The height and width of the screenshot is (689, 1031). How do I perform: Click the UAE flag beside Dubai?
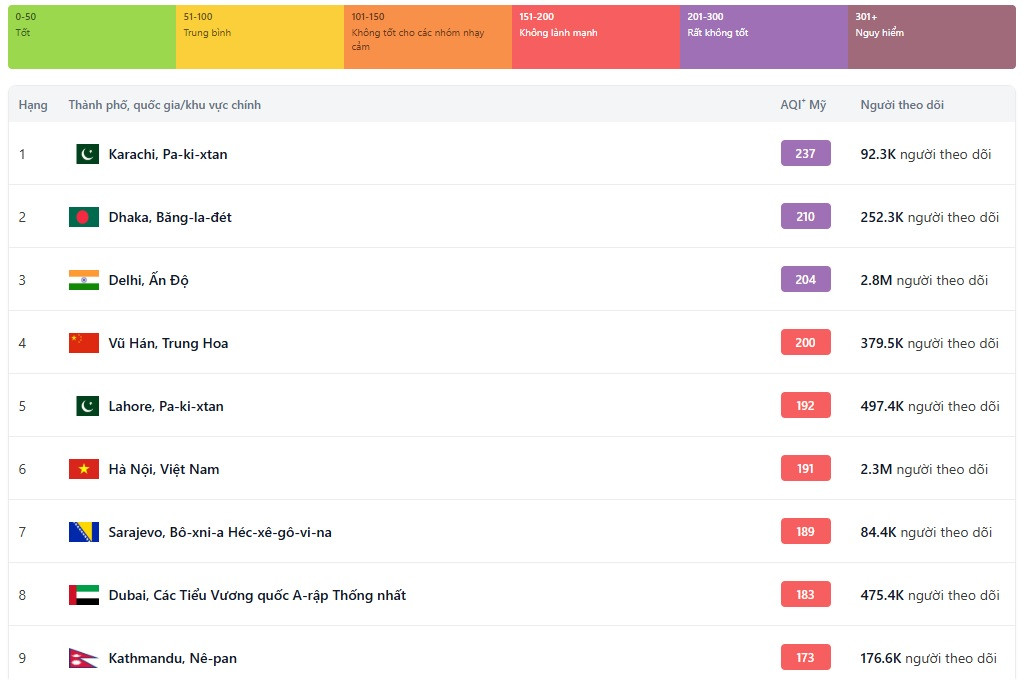pyautogui.click(x=84, y=595)
